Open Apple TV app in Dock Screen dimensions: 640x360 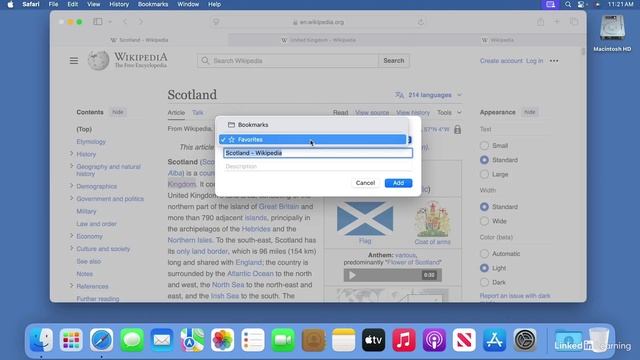click(x=373, y=340)
